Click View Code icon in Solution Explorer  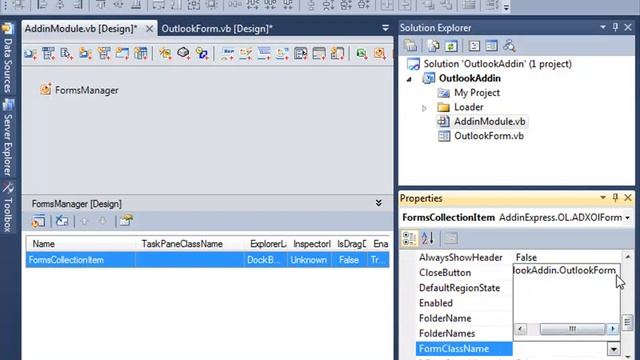point(474,46)
